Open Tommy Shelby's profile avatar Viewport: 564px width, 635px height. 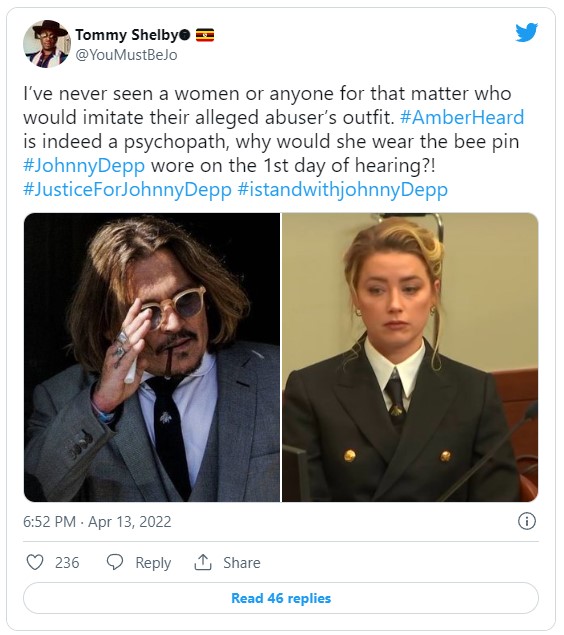(x=47, y=44)
